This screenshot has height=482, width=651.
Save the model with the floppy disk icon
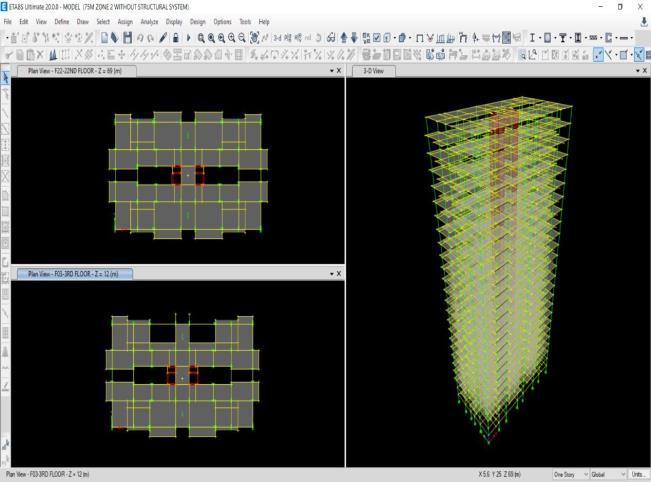coord(127,38)
